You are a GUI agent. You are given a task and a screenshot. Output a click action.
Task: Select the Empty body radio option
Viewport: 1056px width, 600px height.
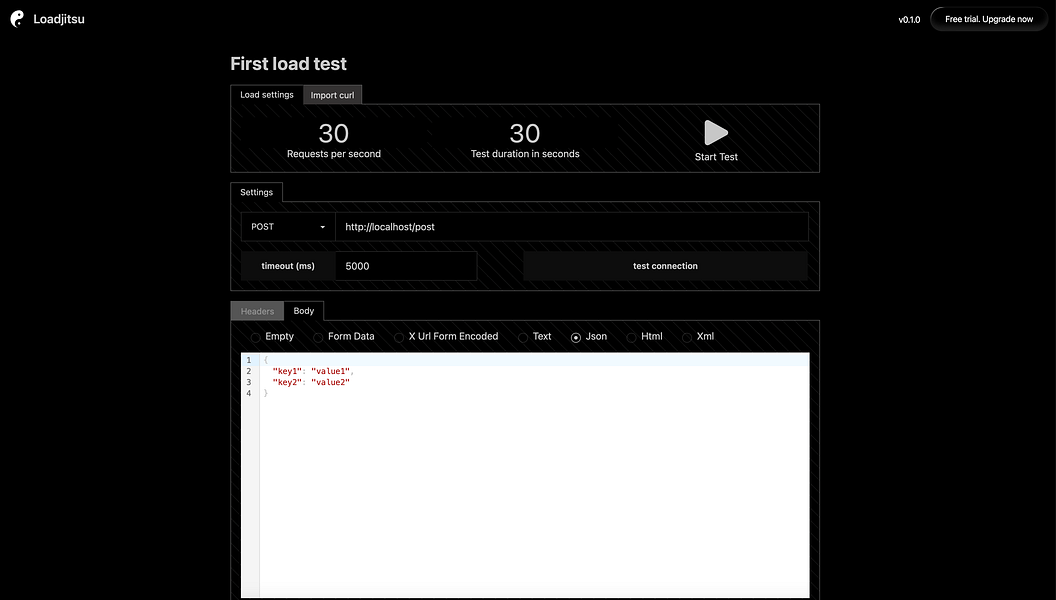coord(256,337)
